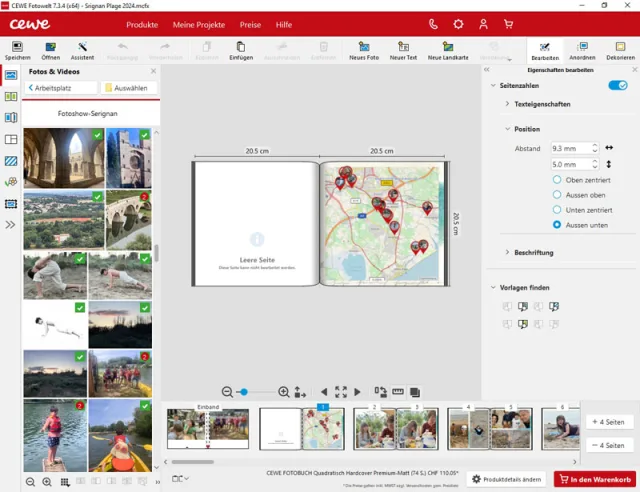Click the phone contact icon
Viewport: 640px width, 492px height.
coord(433,24)
